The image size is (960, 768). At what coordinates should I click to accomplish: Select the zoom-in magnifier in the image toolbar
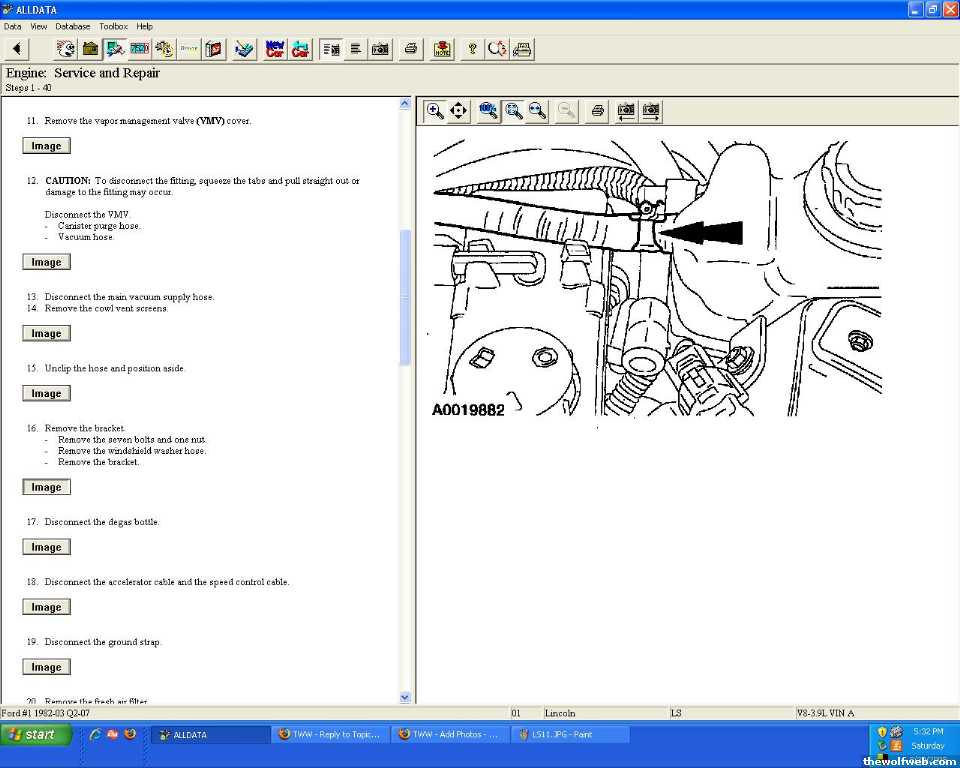pyautogui.click(x=435, y=111)
